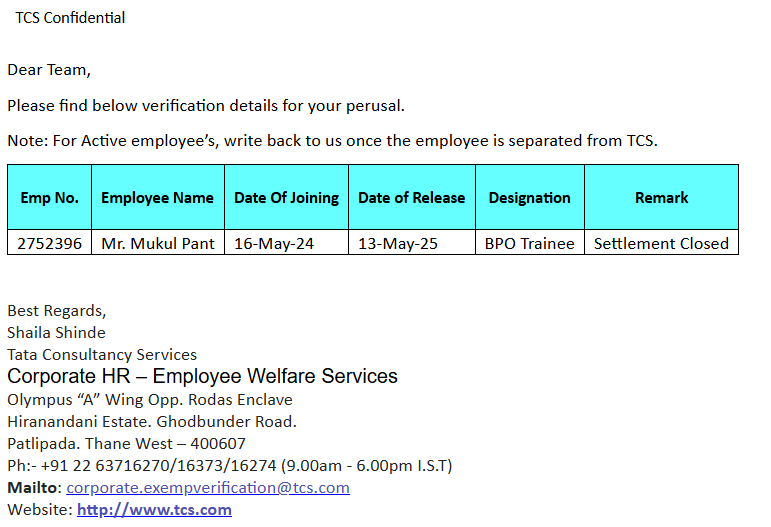
Task: Click the 'Note: For Active employee's' line
Action: tap(332, 141)
